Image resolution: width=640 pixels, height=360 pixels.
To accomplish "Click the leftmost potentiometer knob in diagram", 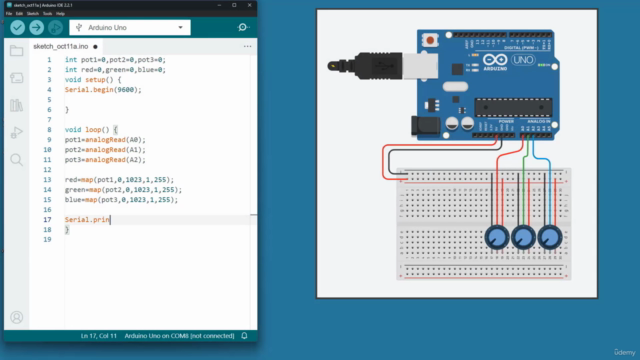I will pos(497,237).
